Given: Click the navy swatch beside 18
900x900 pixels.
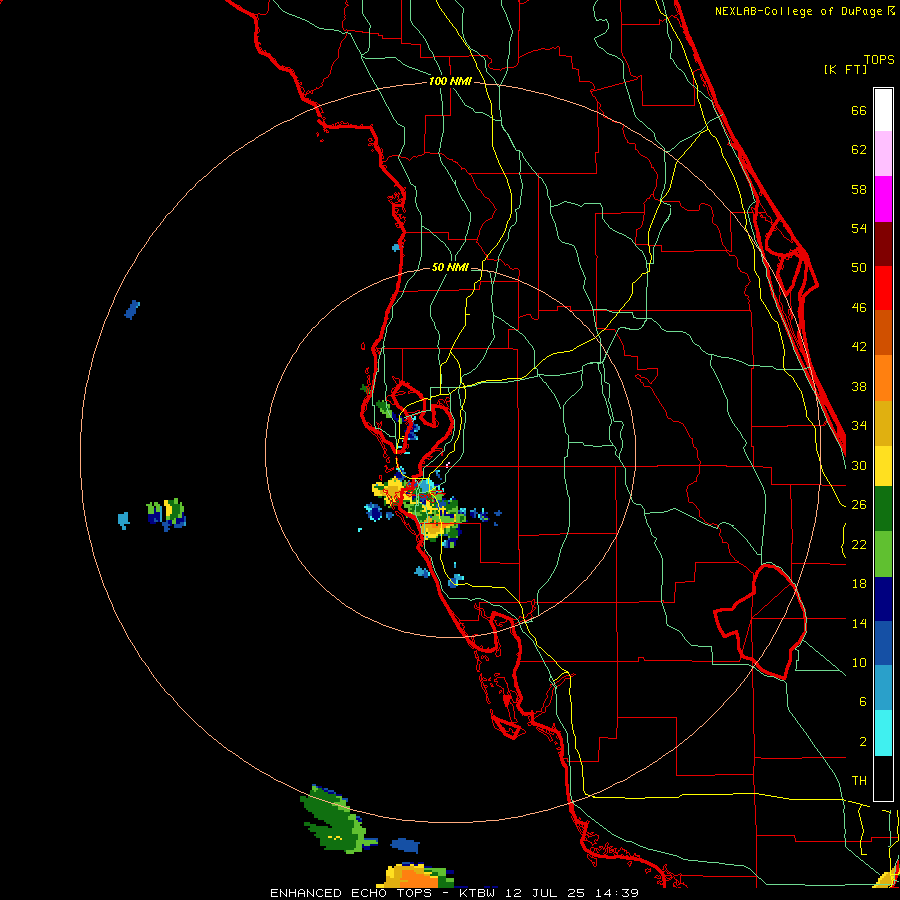Looking at the screenshot, I should (x=883, y=599).
